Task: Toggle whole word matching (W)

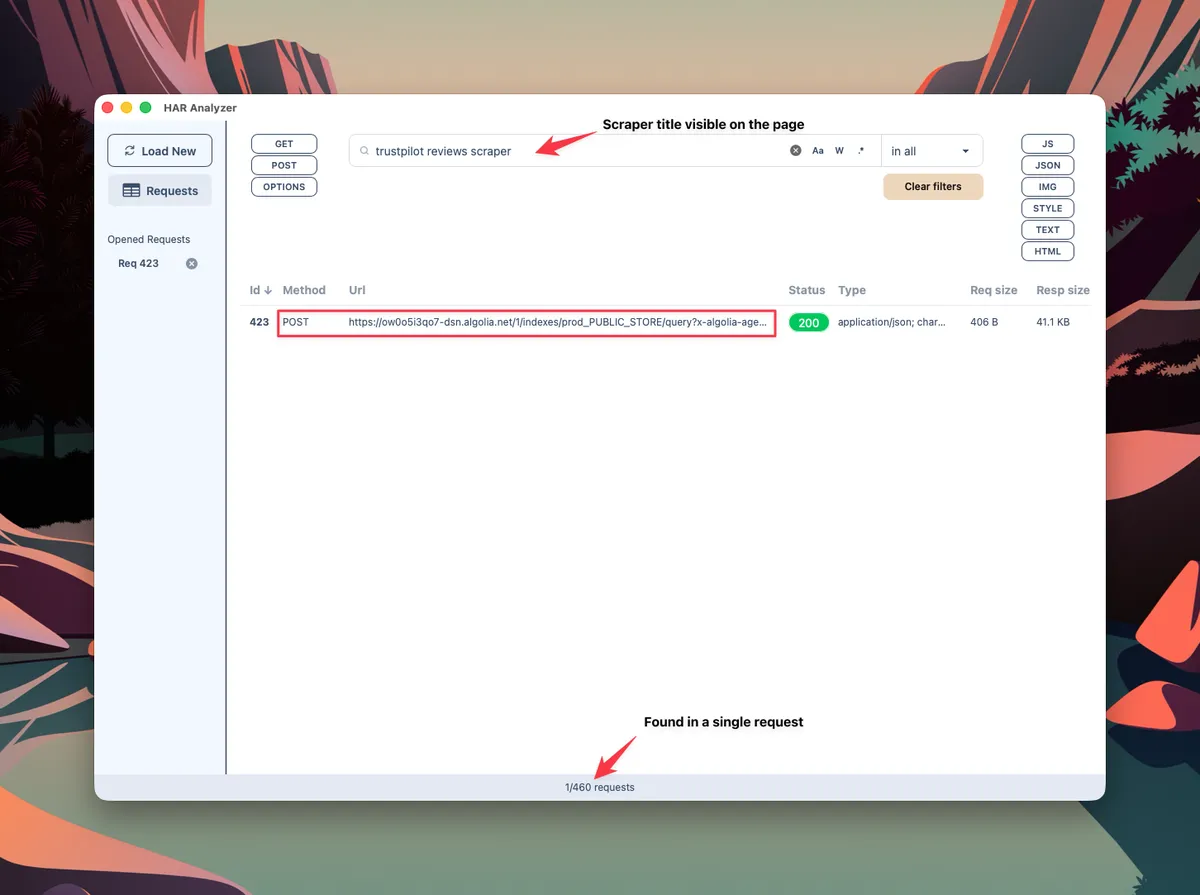Action: (839, 151)
